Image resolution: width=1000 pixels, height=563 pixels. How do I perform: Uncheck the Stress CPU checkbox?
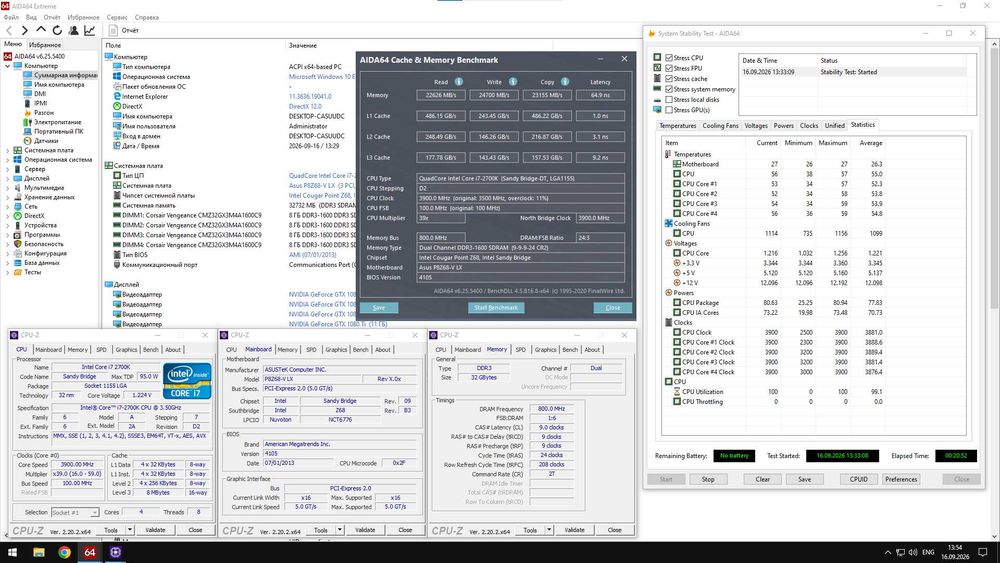click(669, 57)
